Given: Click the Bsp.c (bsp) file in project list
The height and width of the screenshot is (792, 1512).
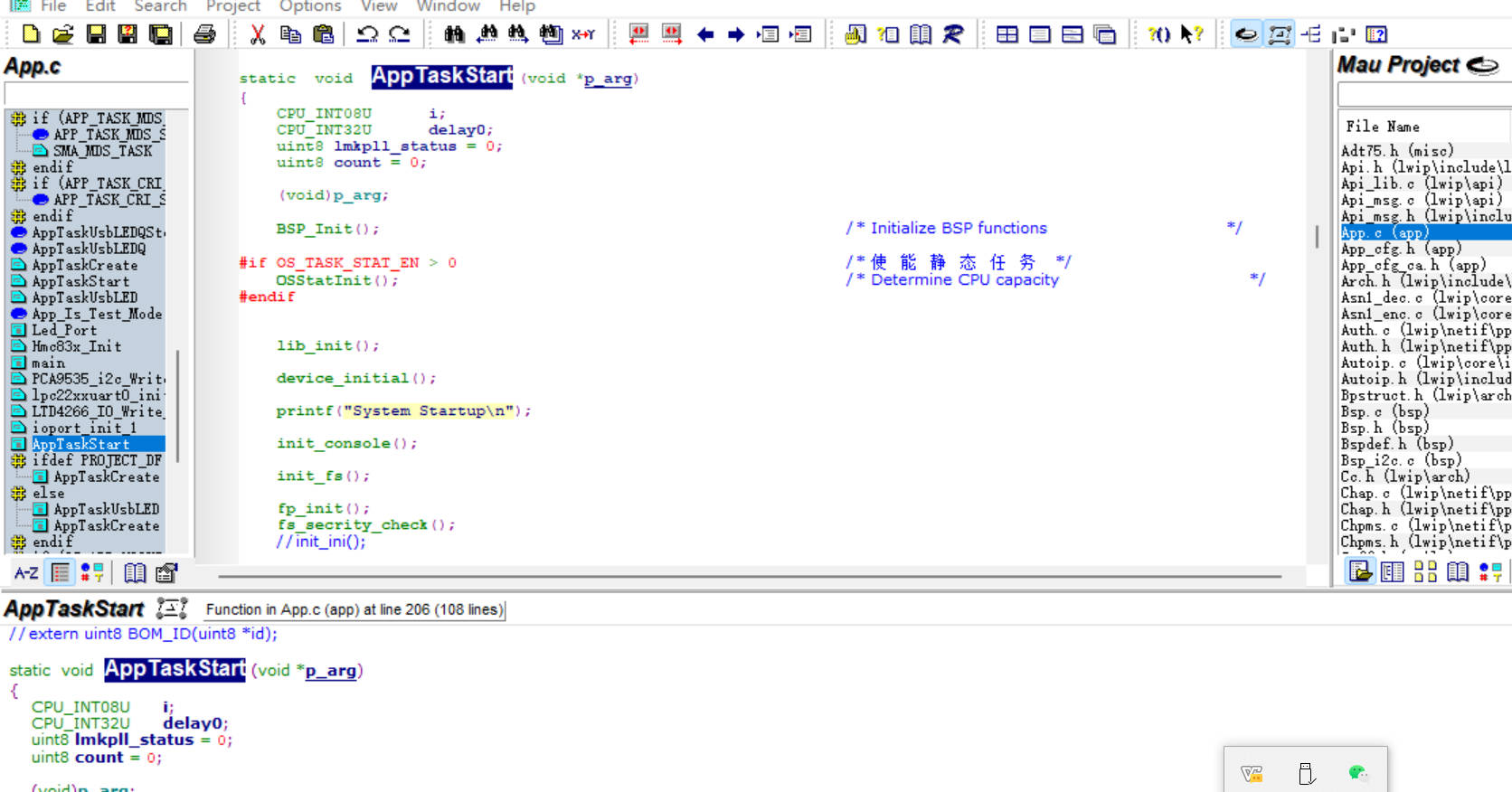Looking at the screenshot, I should coord(1384,411).
